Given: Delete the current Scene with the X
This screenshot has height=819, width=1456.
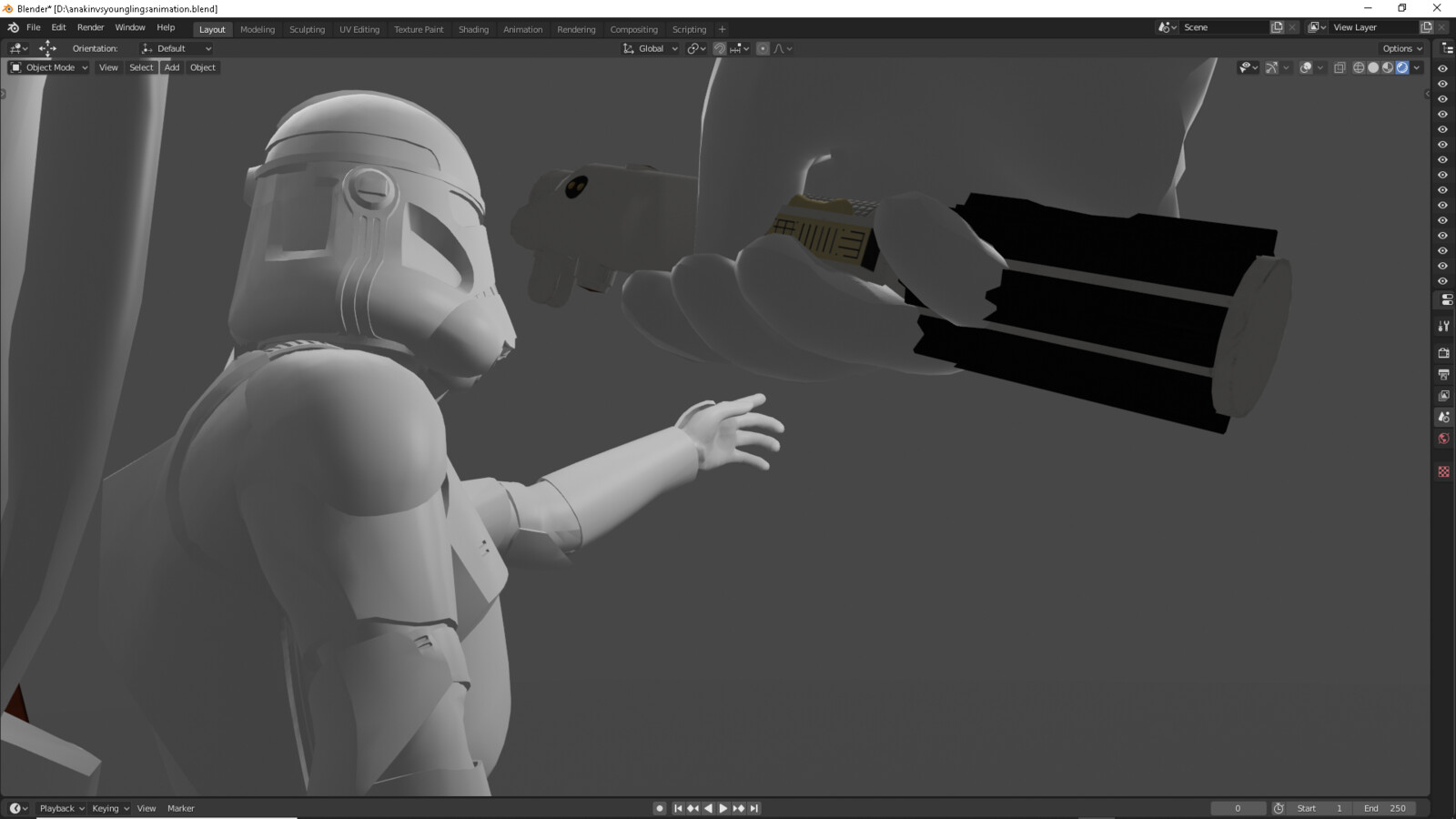Looking at the screenshot, I should tap(1292, 27).
